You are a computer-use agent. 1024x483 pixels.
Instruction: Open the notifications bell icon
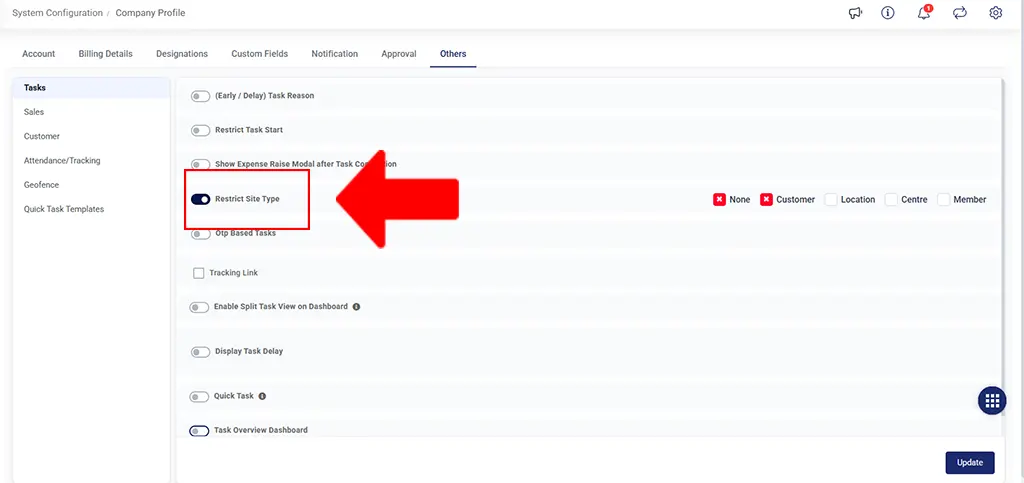(924, 13)
